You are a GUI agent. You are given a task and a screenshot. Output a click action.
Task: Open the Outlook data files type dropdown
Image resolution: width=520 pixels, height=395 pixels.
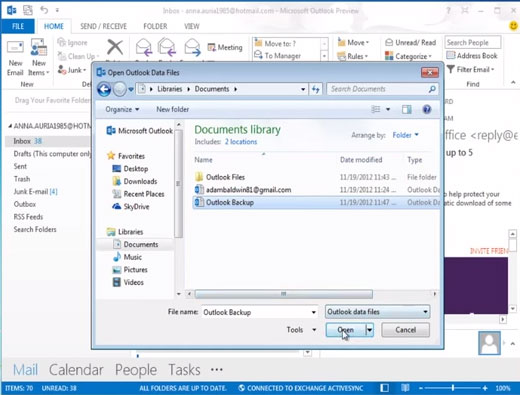[x=377, y=312]
